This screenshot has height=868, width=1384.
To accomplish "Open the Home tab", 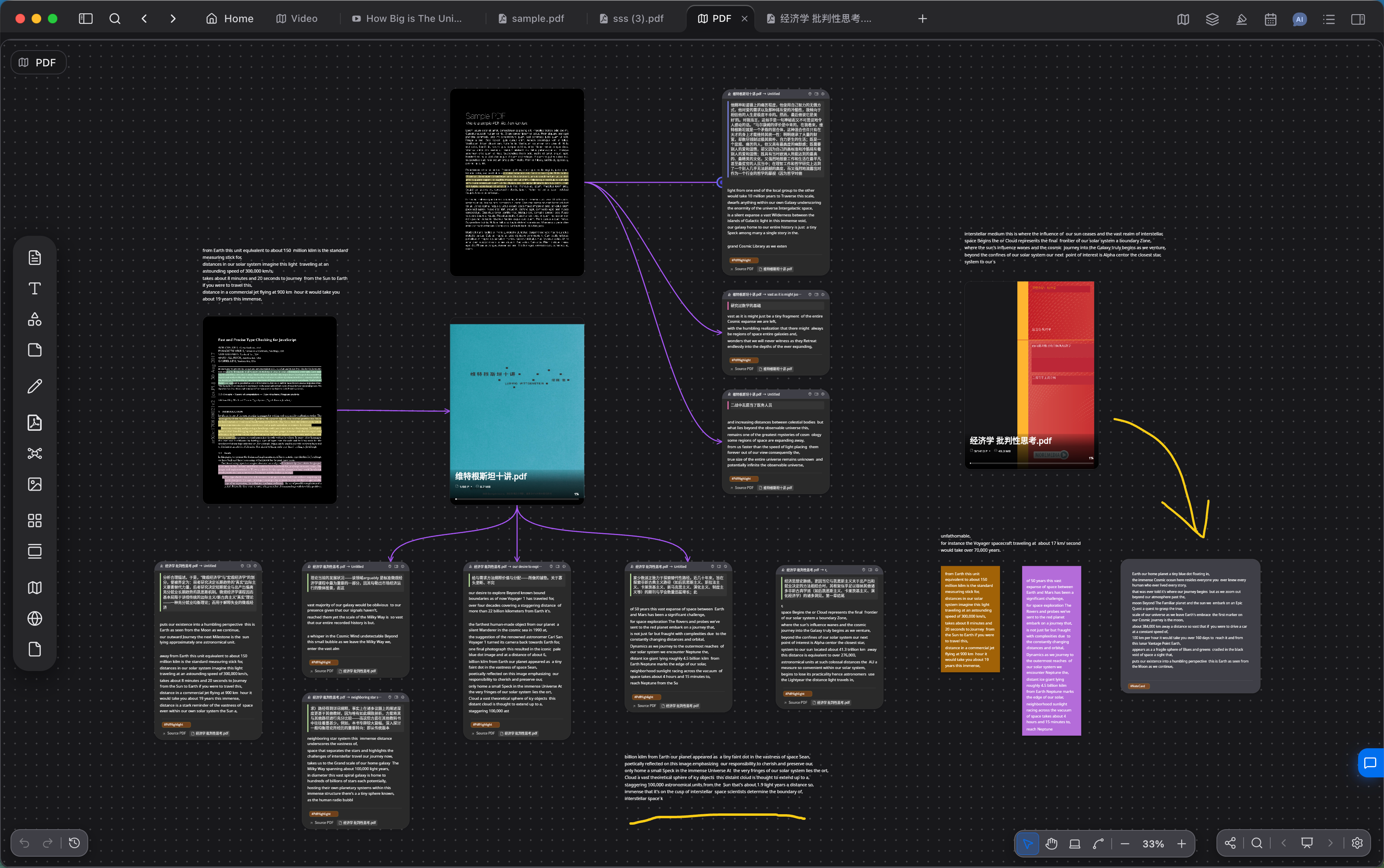I will pyautogui.click(x=230, y=18).
